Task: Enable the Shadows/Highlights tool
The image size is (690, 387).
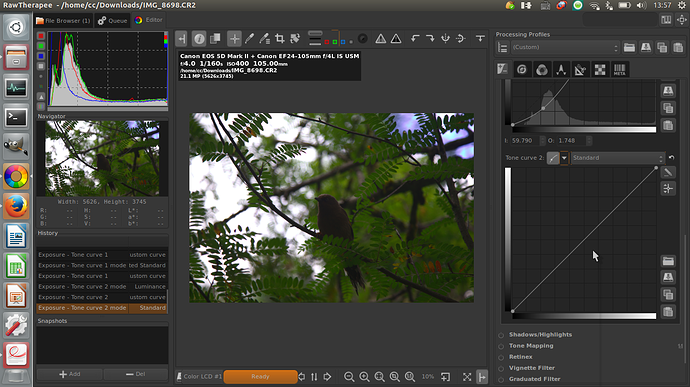Action: point(501,335)
